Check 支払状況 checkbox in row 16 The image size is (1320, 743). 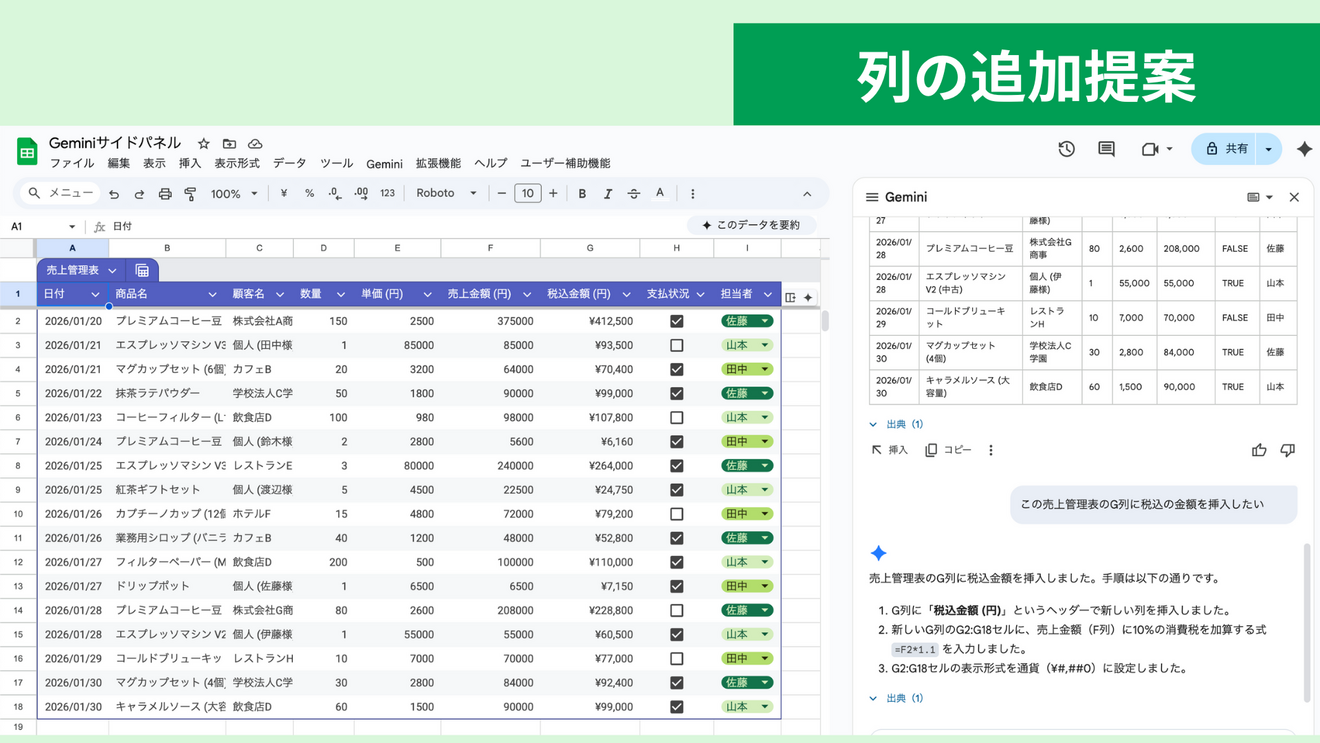pyautogui.click(x=677, y=658)
